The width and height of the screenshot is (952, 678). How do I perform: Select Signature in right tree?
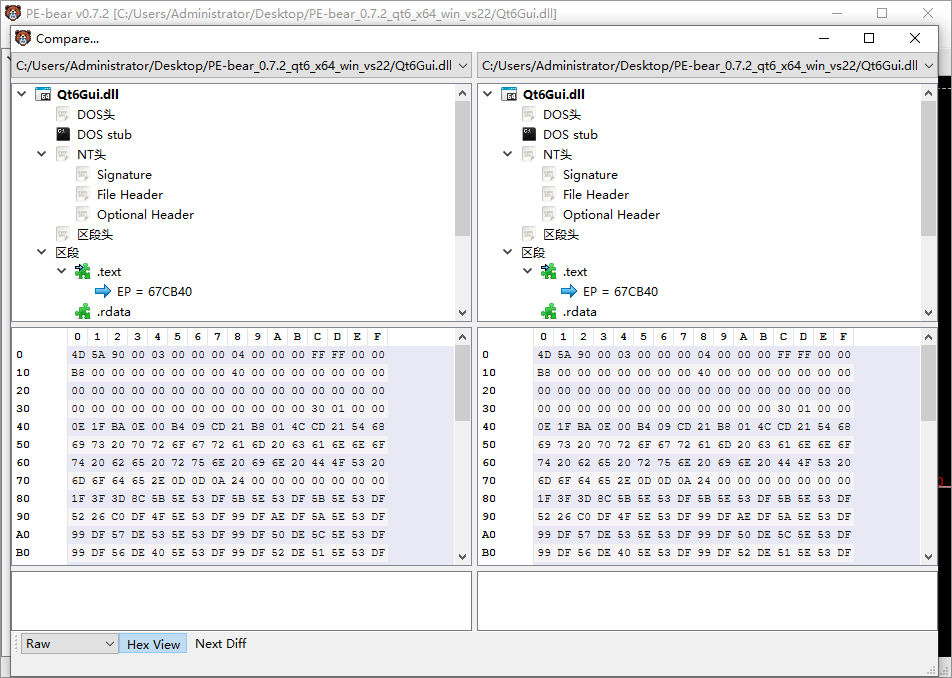coord(590,175)
